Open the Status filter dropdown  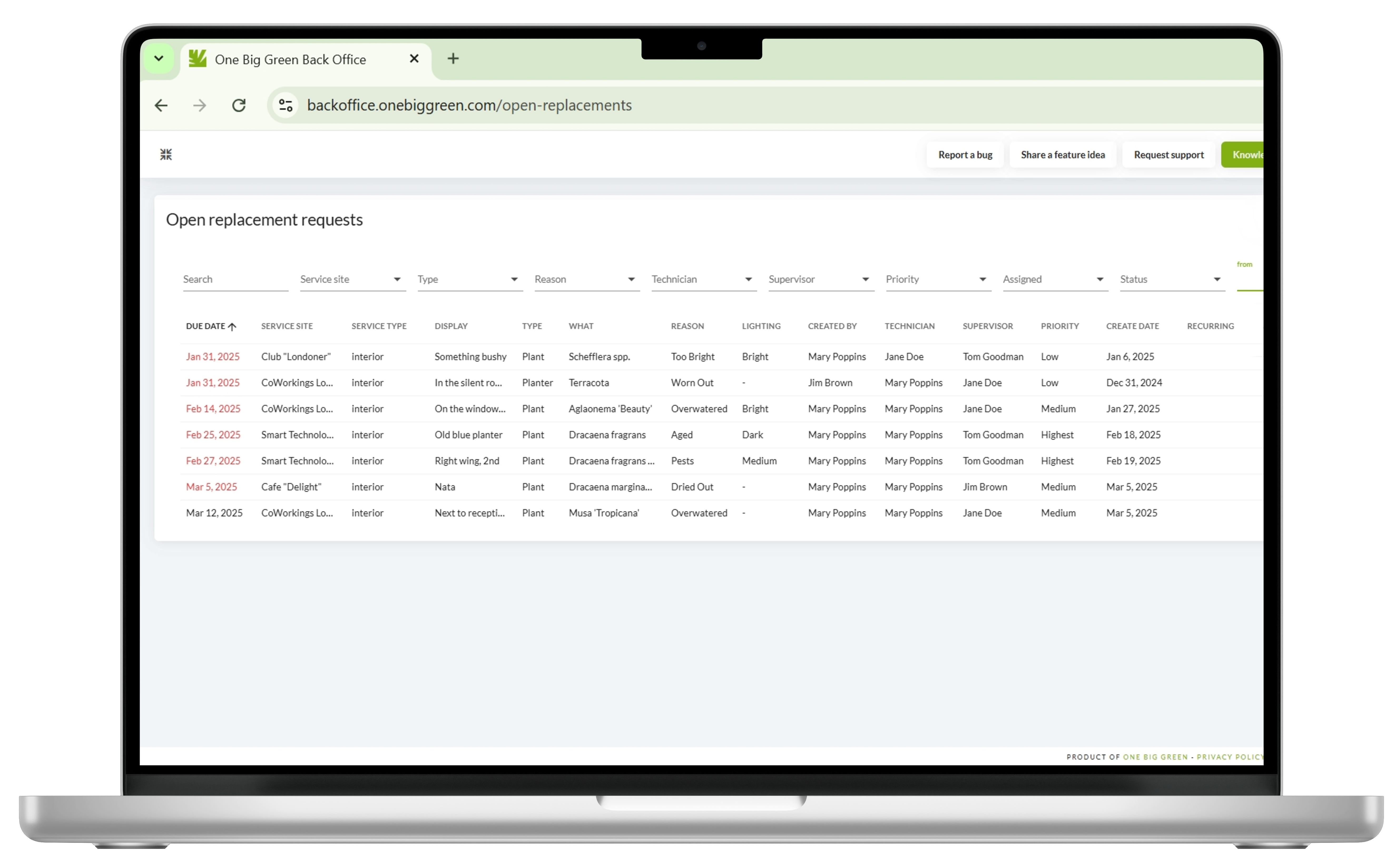pyautogui.click(x=1172, y=279)
